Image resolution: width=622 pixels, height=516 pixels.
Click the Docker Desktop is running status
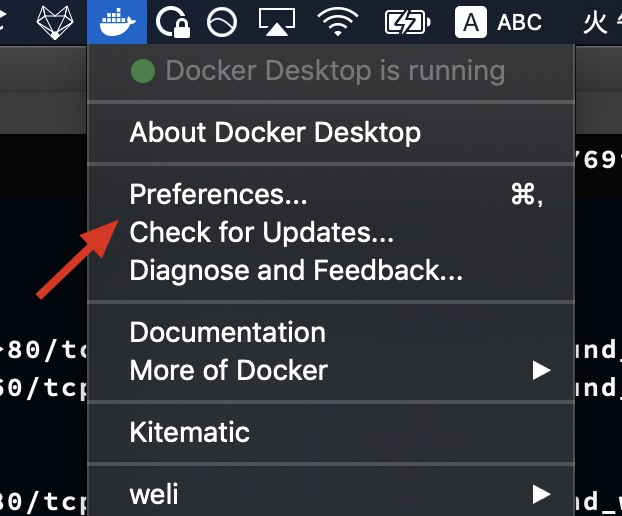331,71
